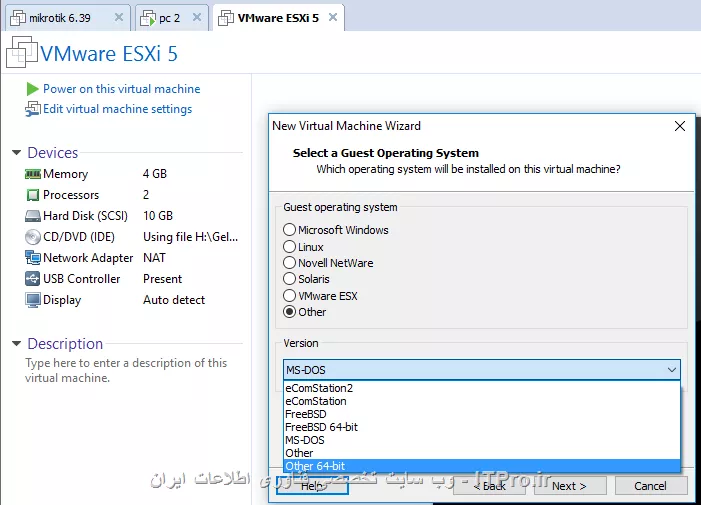
Task: Click the Hard Disk 10 GB value
Action: (x=158, y=216)
